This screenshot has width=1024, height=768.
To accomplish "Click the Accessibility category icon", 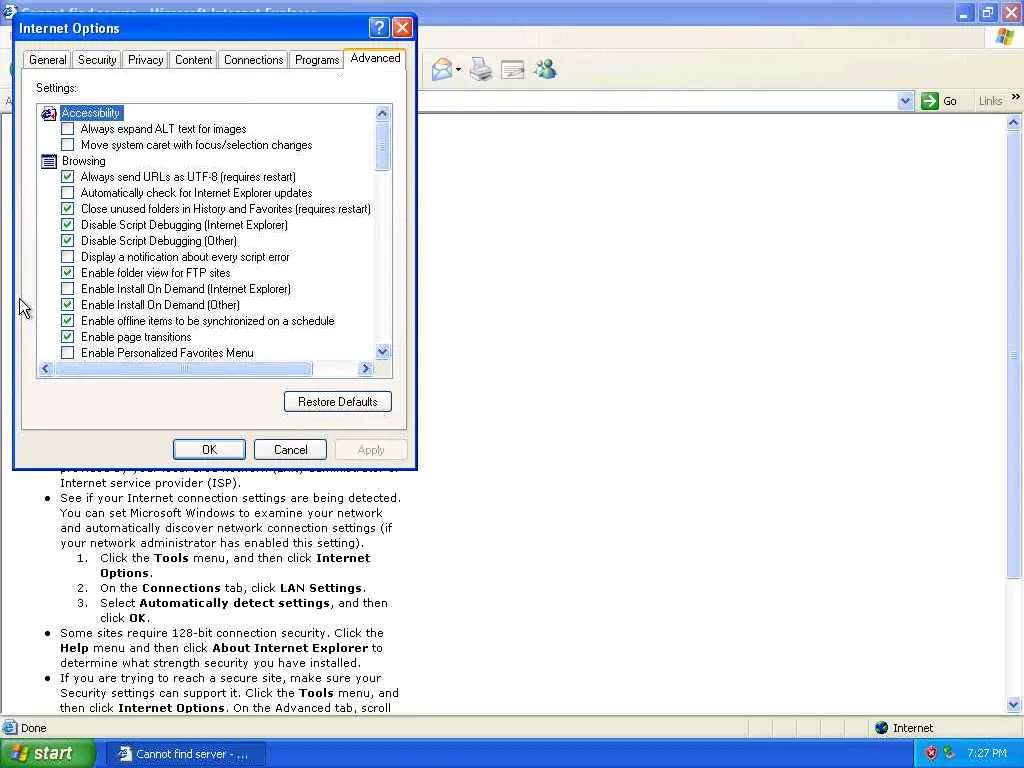I will point(49,114).
